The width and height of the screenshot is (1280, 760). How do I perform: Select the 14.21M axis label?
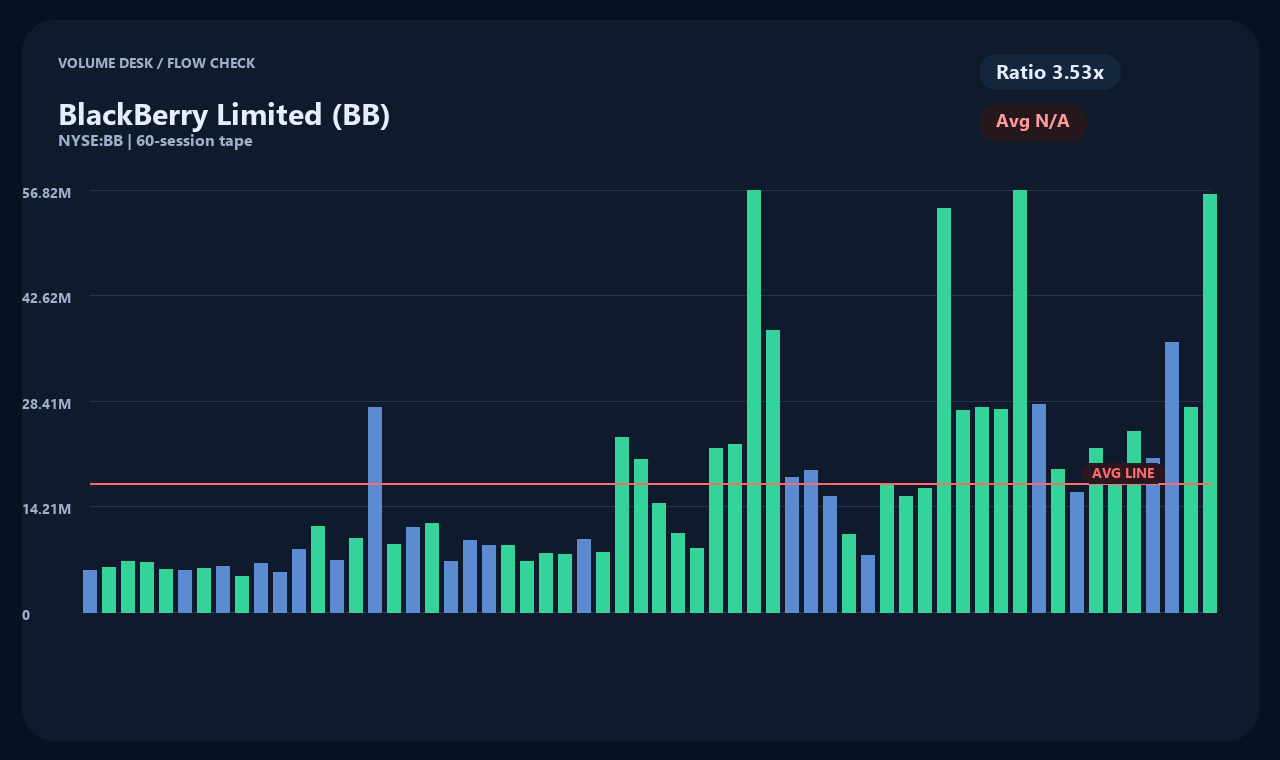[47, 508]
